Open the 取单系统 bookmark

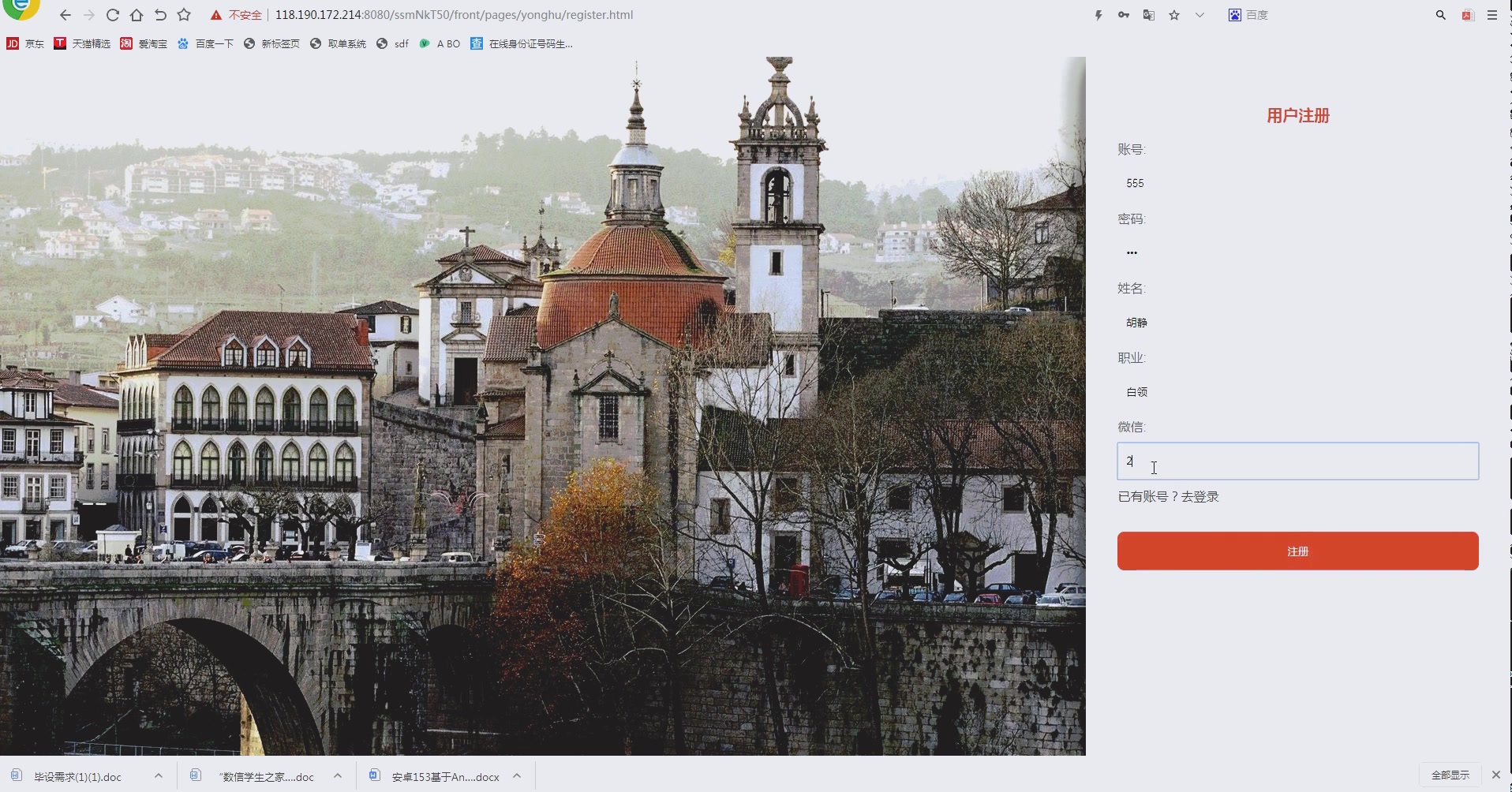tap(338, 43)
